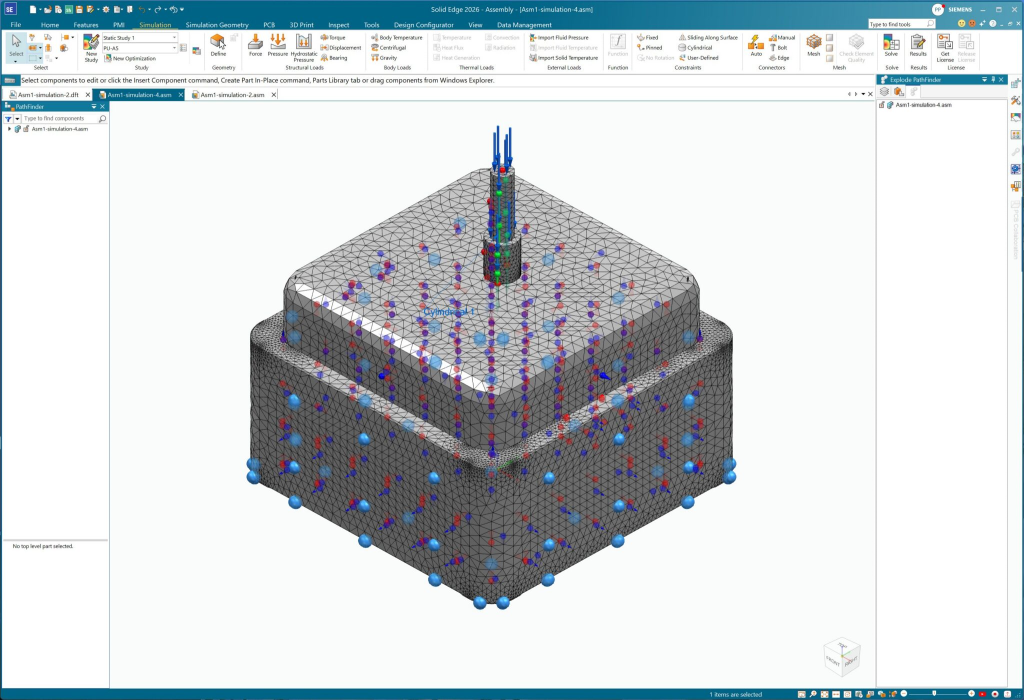Switch to the Features ribbon tab
This screenshot has height=700, width=1024.
click(x=86, y=25)
